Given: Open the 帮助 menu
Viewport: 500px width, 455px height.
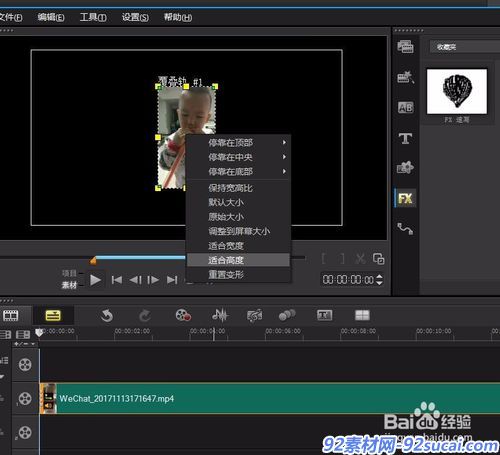Looking at the screenshot, I should 178,17.
